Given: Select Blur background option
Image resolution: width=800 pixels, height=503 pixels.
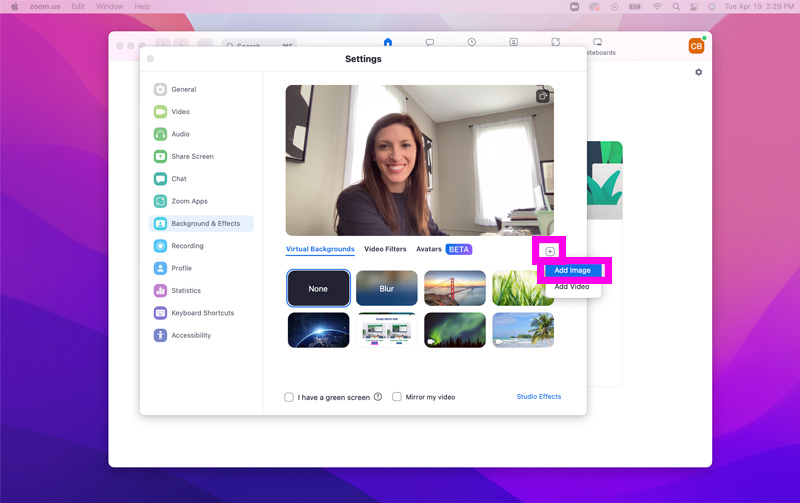Looking at the screenshot, I should coord(386,288).
